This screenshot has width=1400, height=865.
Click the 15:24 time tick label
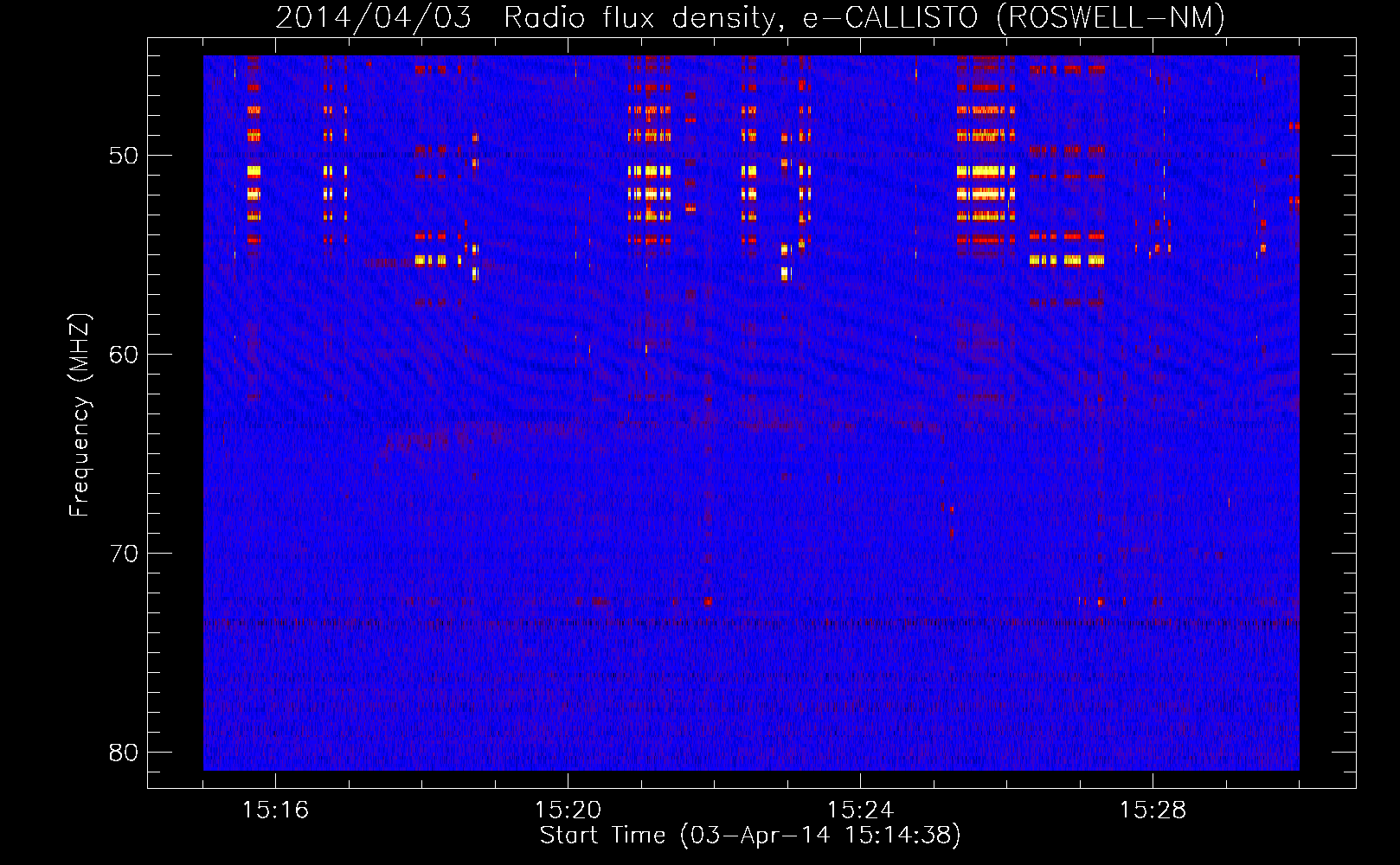click(x=860, y=811)
